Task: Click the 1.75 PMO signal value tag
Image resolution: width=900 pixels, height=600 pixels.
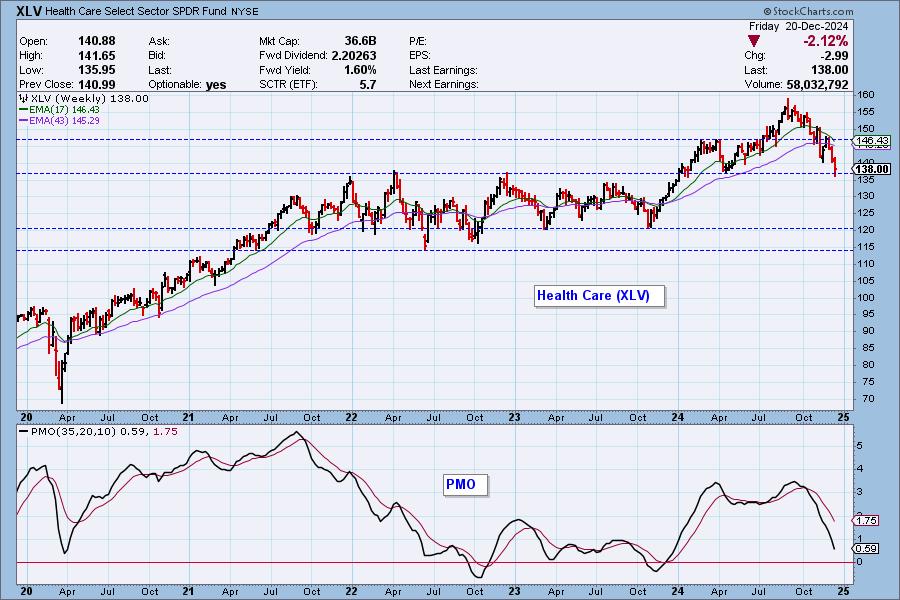Action: (866, 520)
